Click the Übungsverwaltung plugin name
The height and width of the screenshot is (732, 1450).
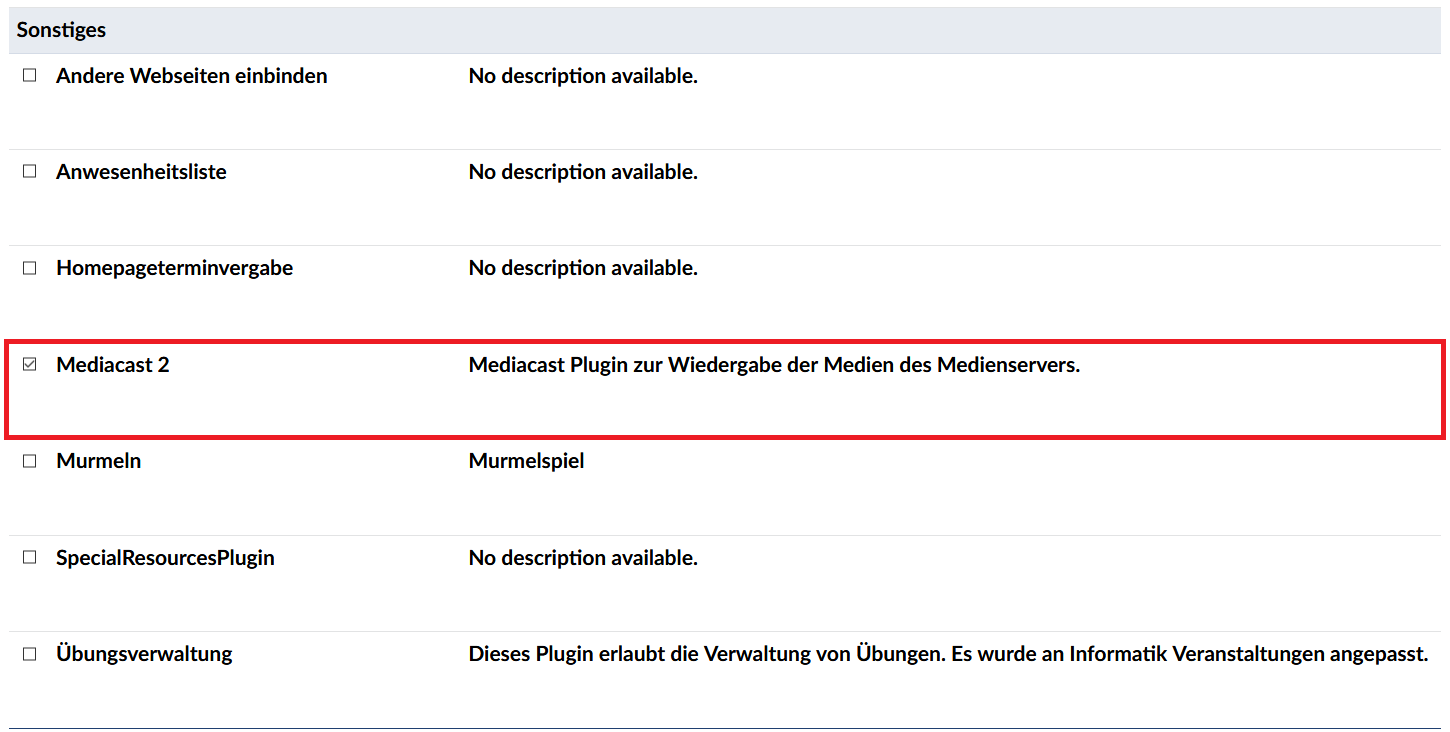click(x=144, y=654)
